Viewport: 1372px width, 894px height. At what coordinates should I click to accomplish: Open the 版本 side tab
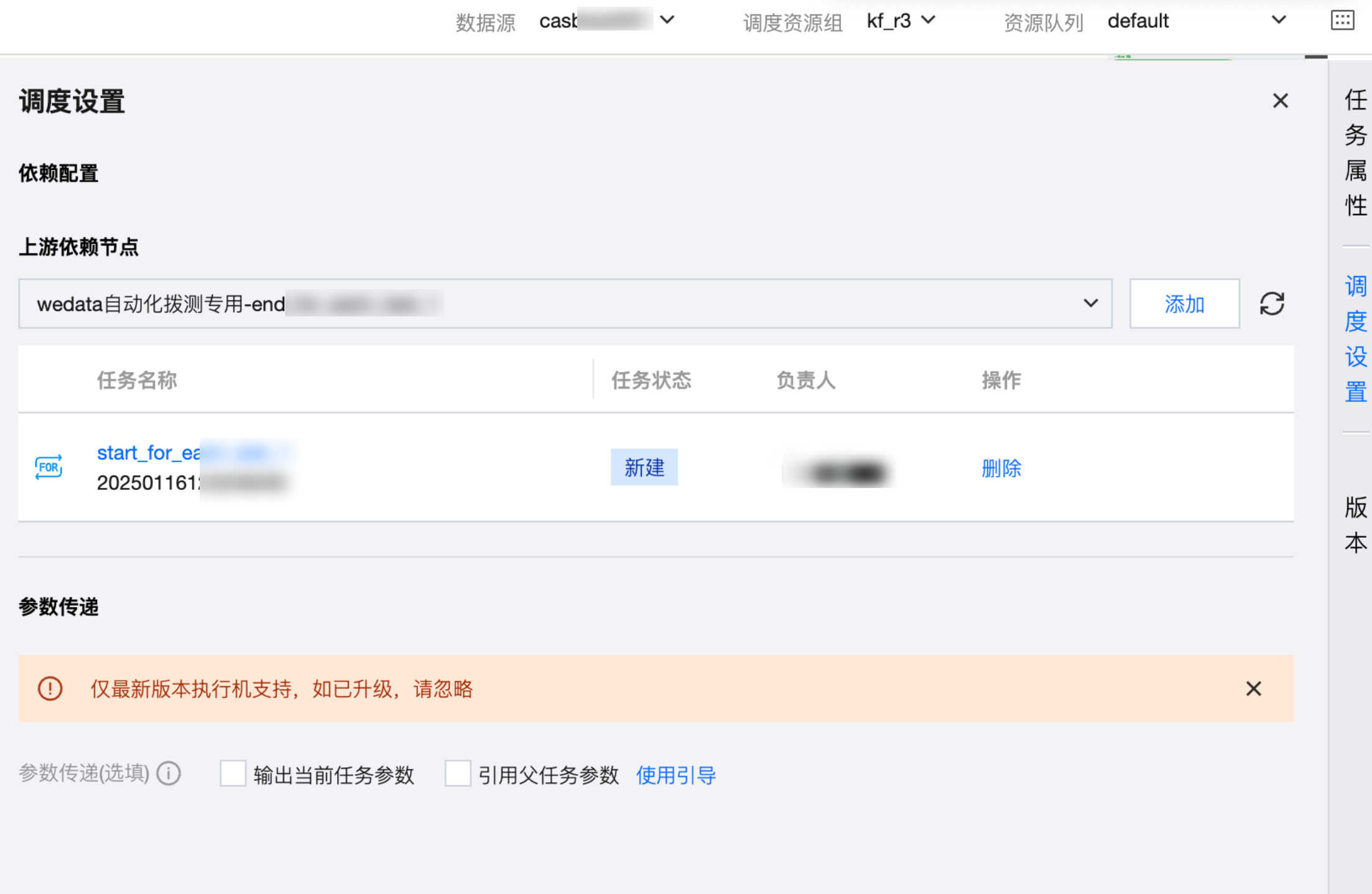pyautogui.click(x=1355, y=524)
